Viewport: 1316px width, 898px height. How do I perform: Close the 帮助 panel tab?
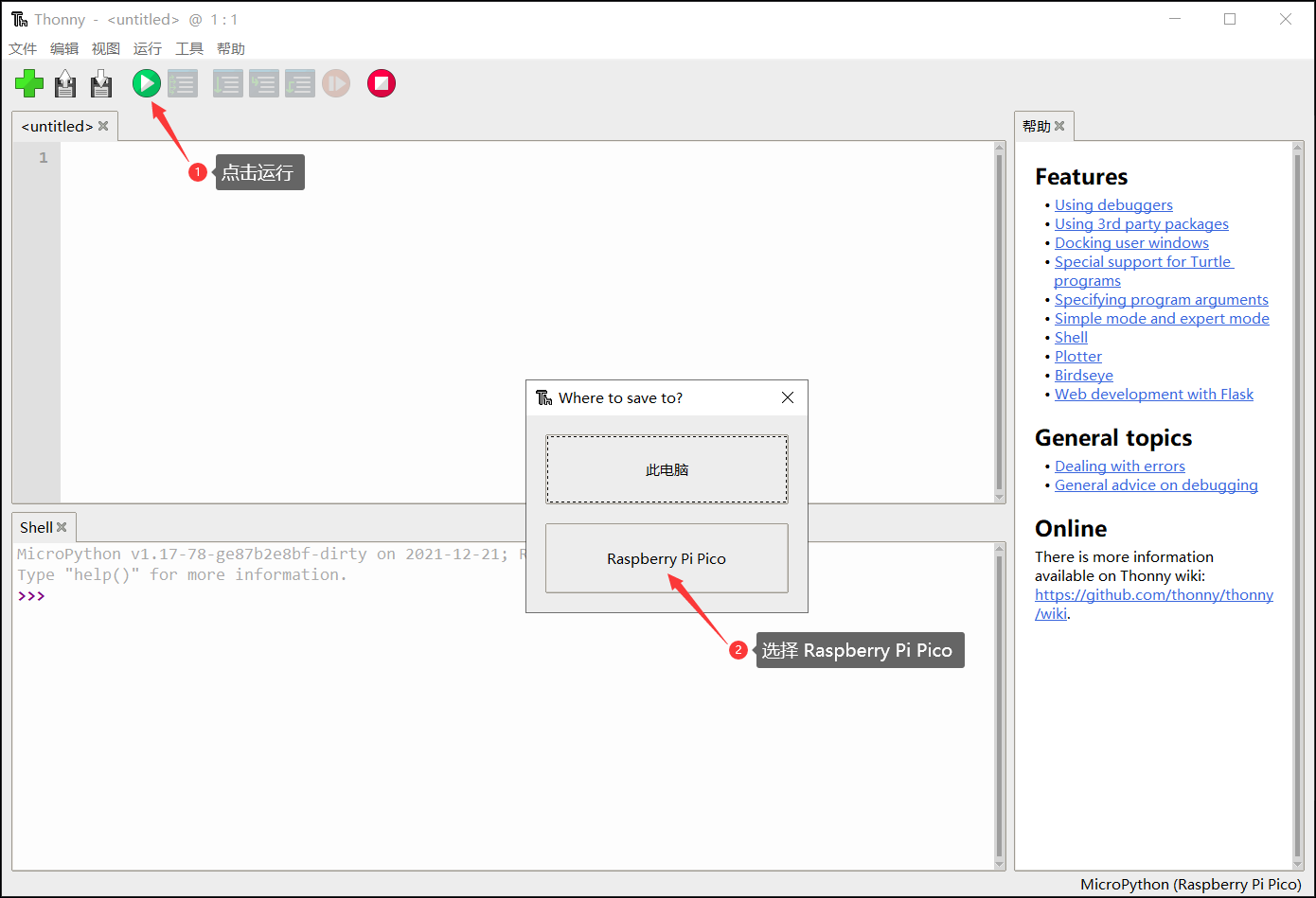pos(1059,126)
